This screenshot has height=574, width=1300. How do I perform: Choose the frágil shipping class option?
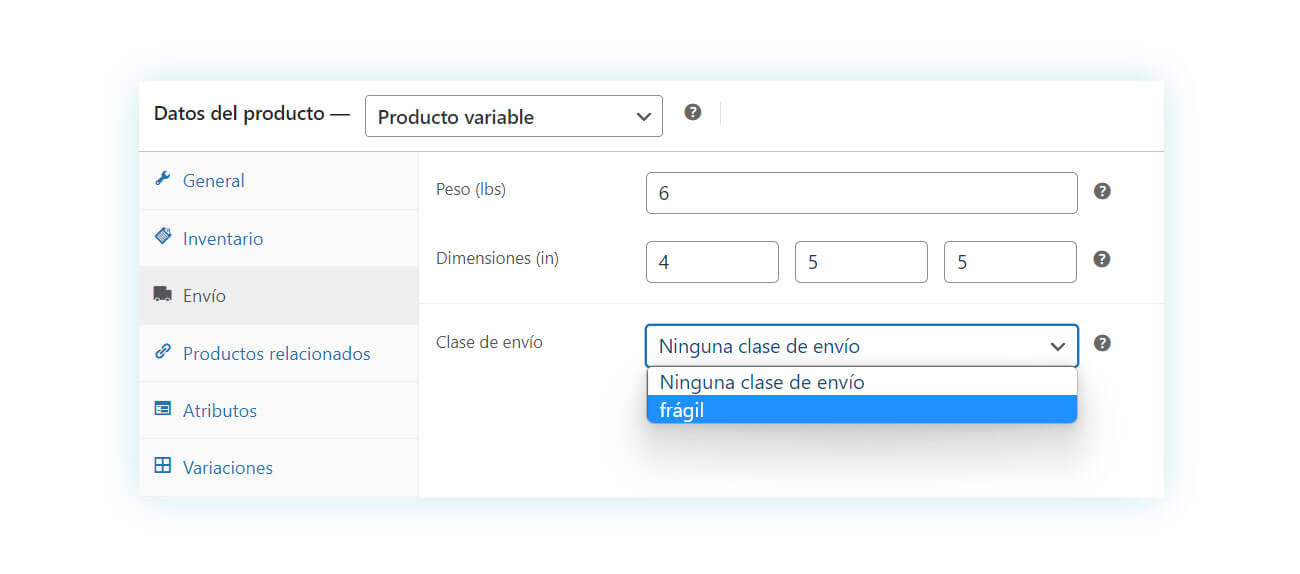point(862,409)
